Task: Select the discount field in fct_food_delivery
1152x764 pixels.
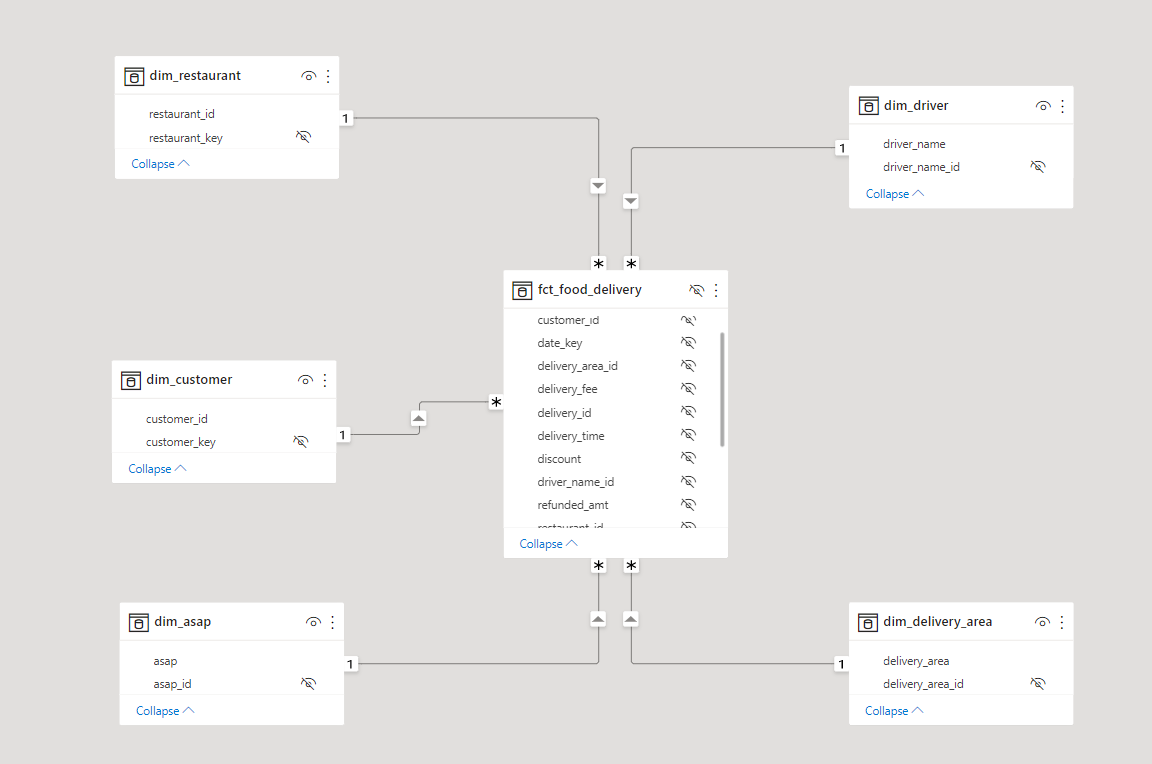Action: 559,458
